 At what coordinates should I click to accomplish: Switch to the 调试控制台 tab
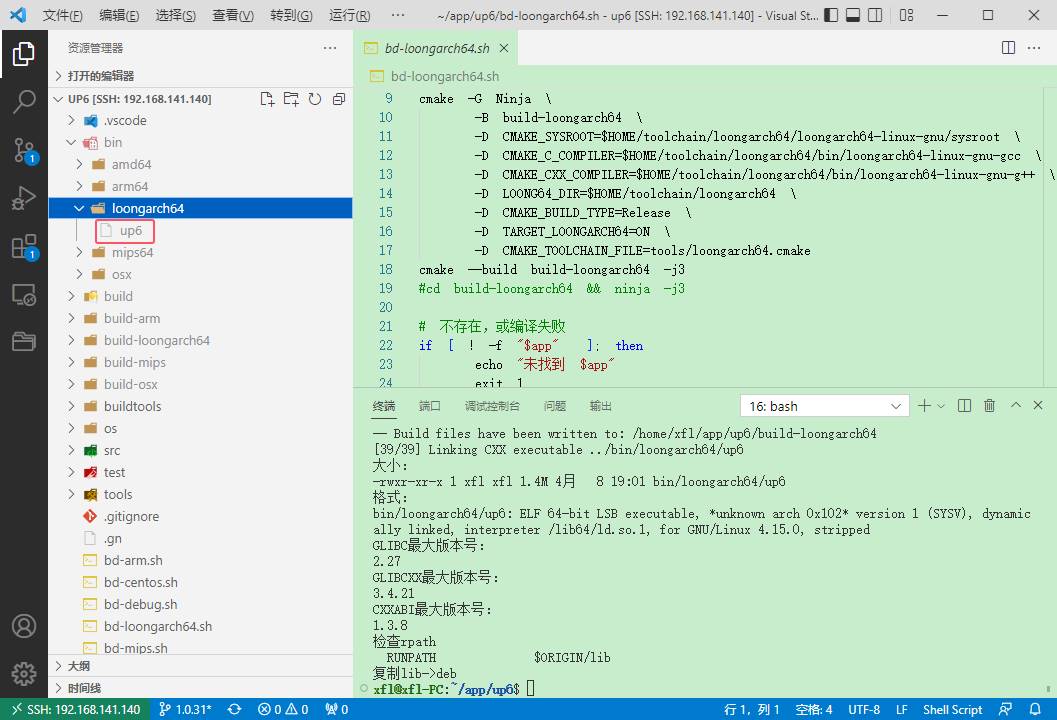[x=492, y=406]
